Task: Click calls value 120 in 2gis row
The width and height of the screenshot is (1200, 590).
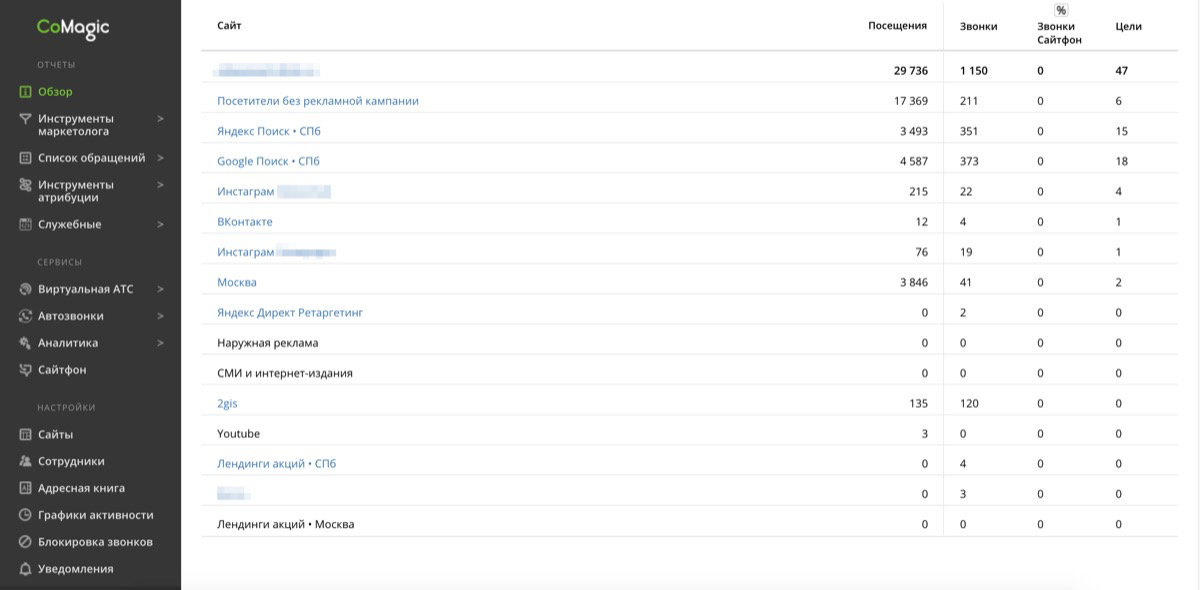Action: [969, 404]
